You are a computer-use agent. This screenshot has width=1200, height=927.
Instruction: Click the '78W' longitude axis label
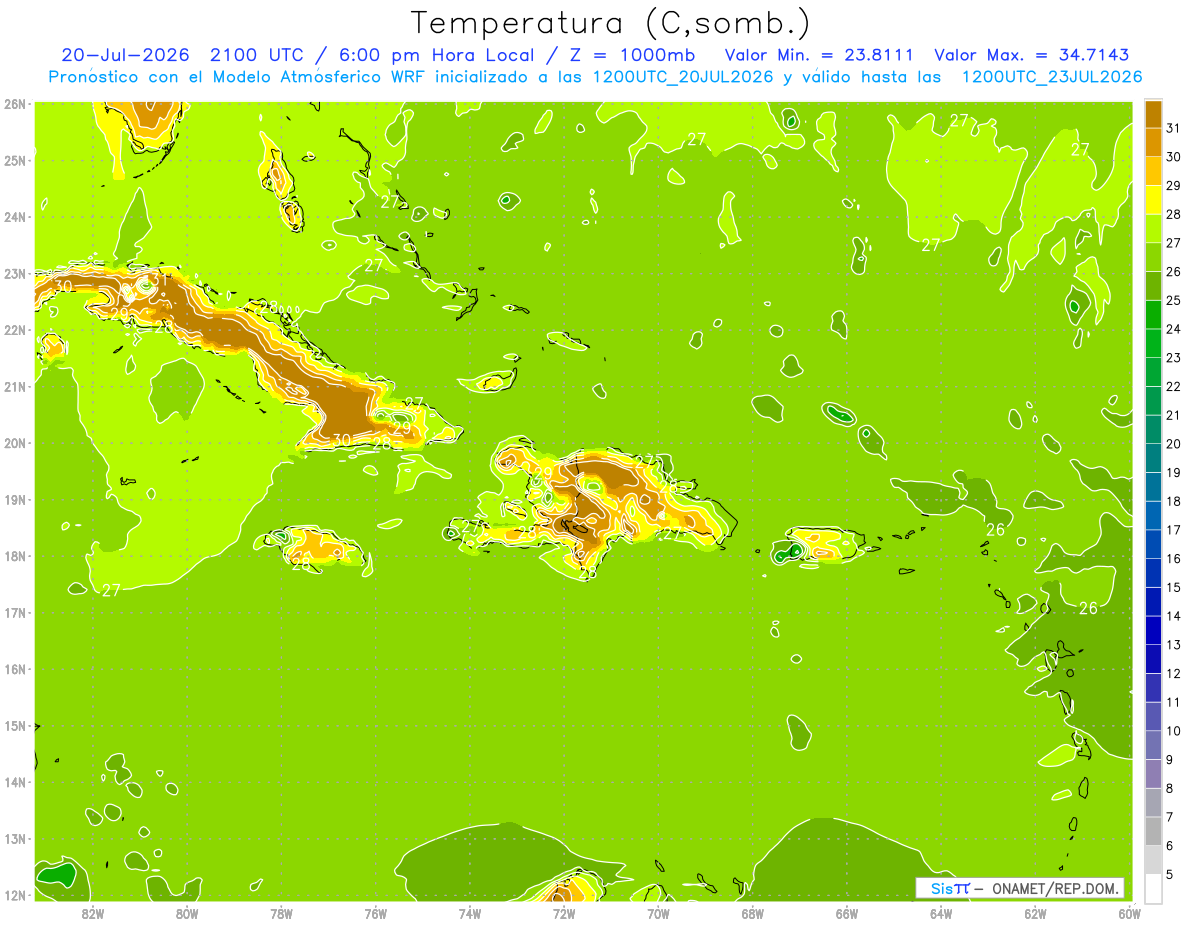[281, 913]
